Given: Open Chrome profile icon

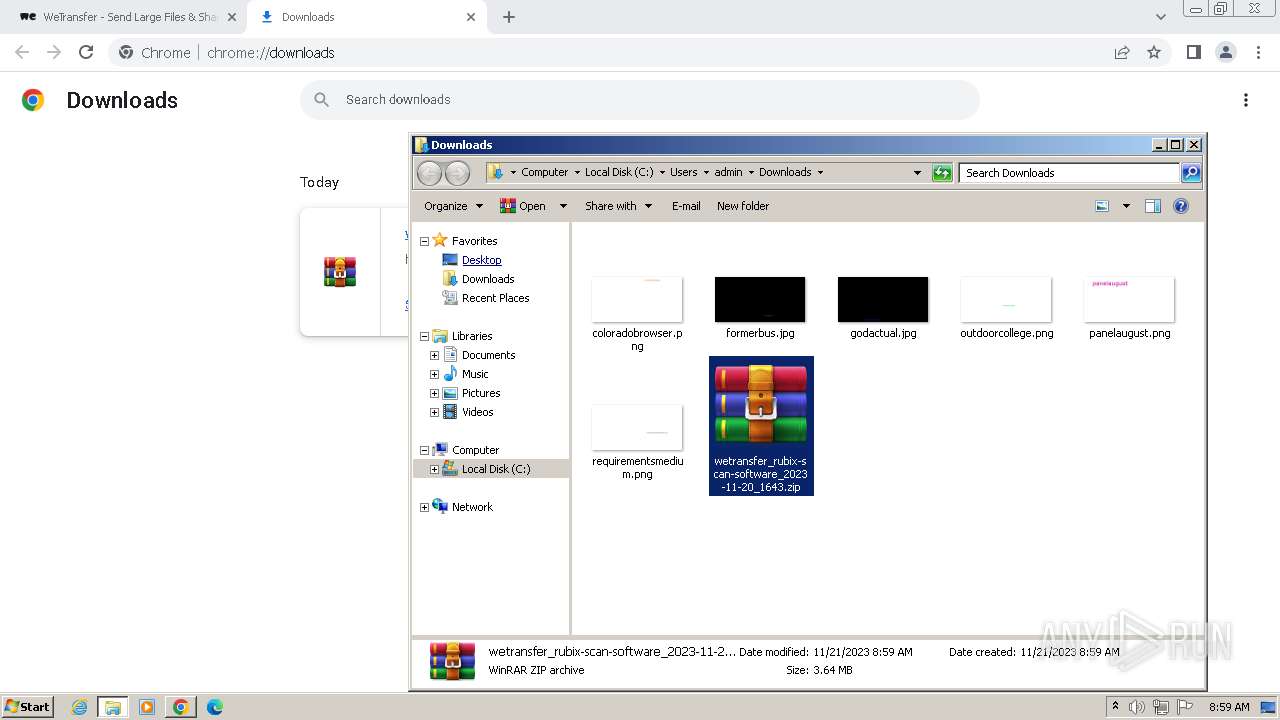Looking at the screenshot, I should pos(1225,52).
